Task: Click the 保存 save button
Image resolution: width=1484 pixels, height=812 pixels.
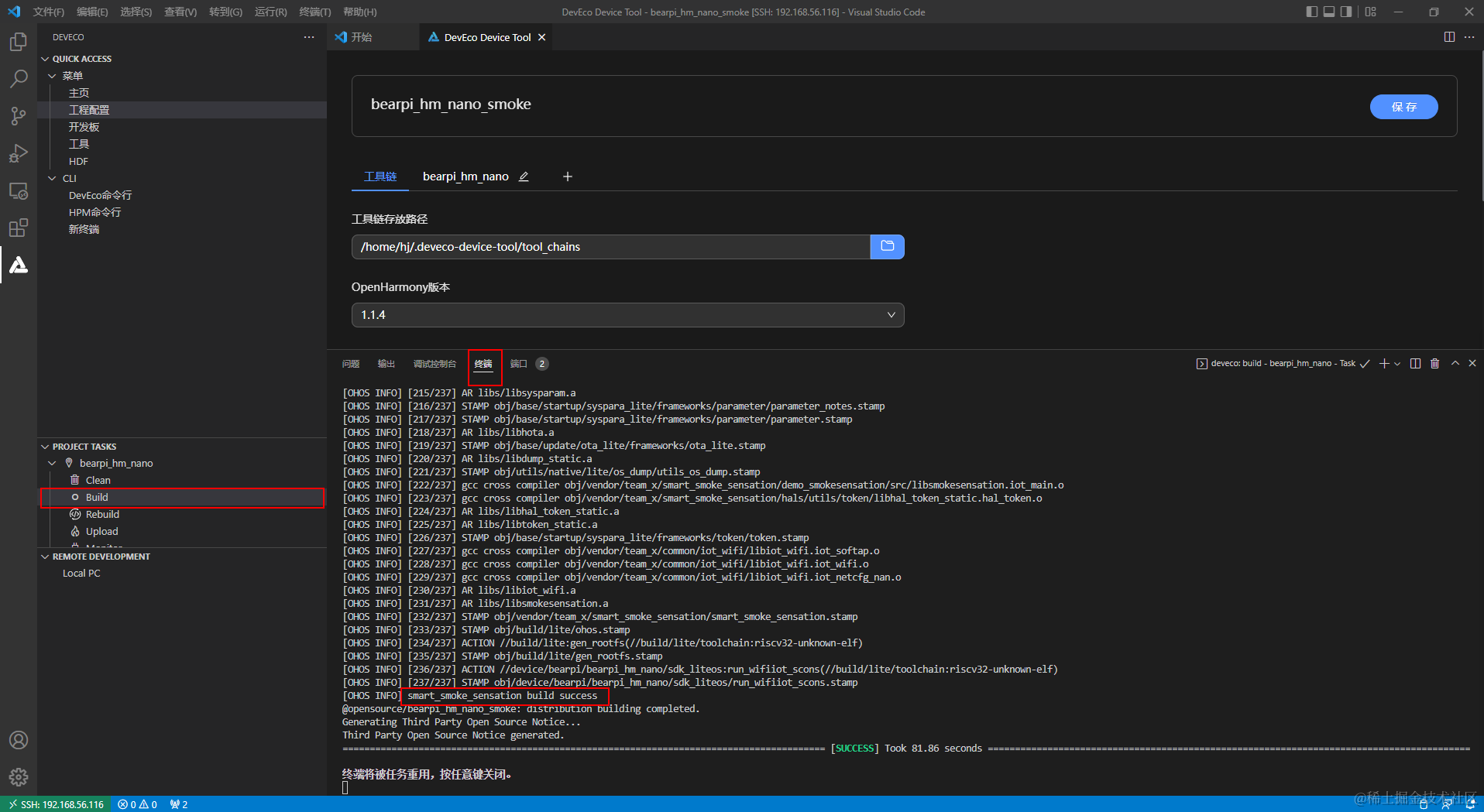Action: click(1403, 107)
